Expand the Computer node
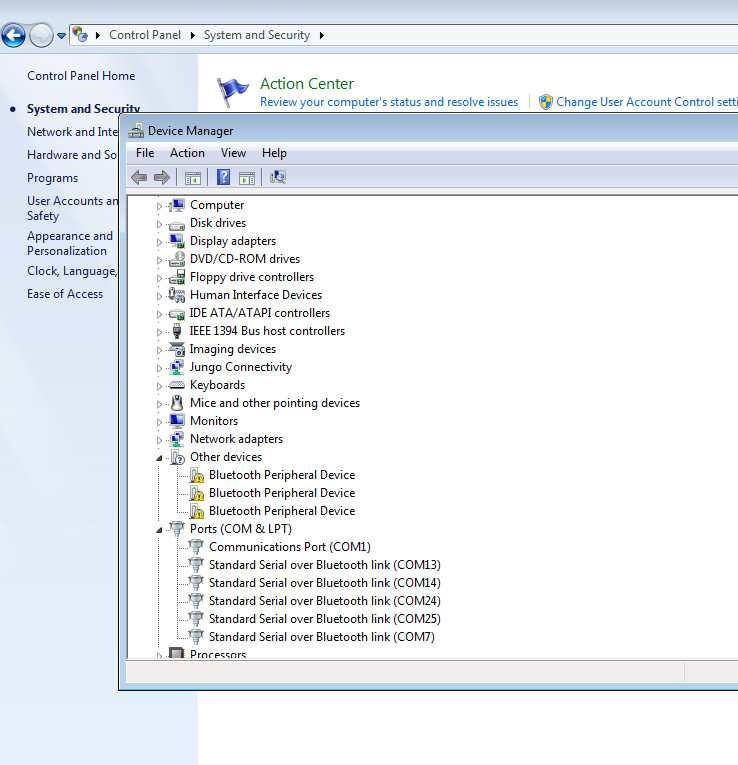The width and height of the screenshot is (738, 765). (x=159, y=206)
